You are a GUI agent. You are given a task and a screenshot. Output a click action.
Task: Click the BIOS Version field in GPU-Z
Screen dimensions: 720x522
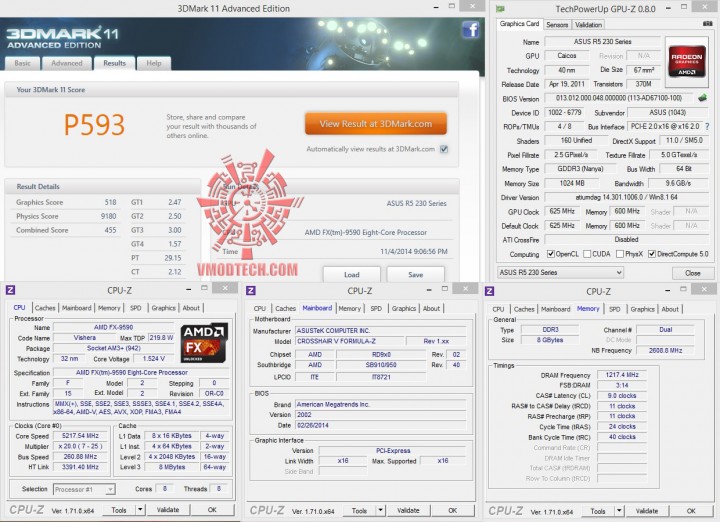click(619, 98)
